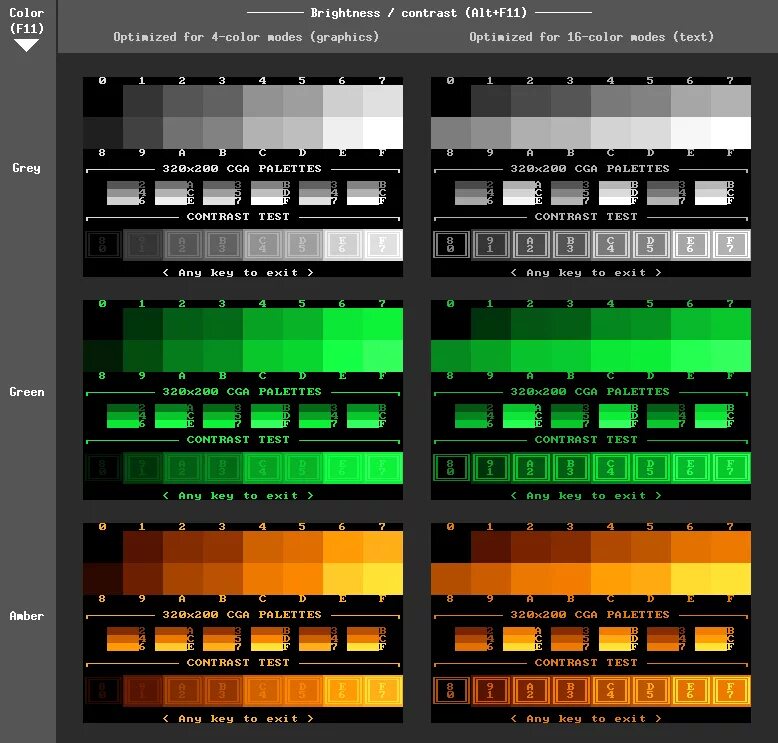778x743 pixels.
Task: Open the Amber 4-color mode preview image
Action: tap(243, 622)
